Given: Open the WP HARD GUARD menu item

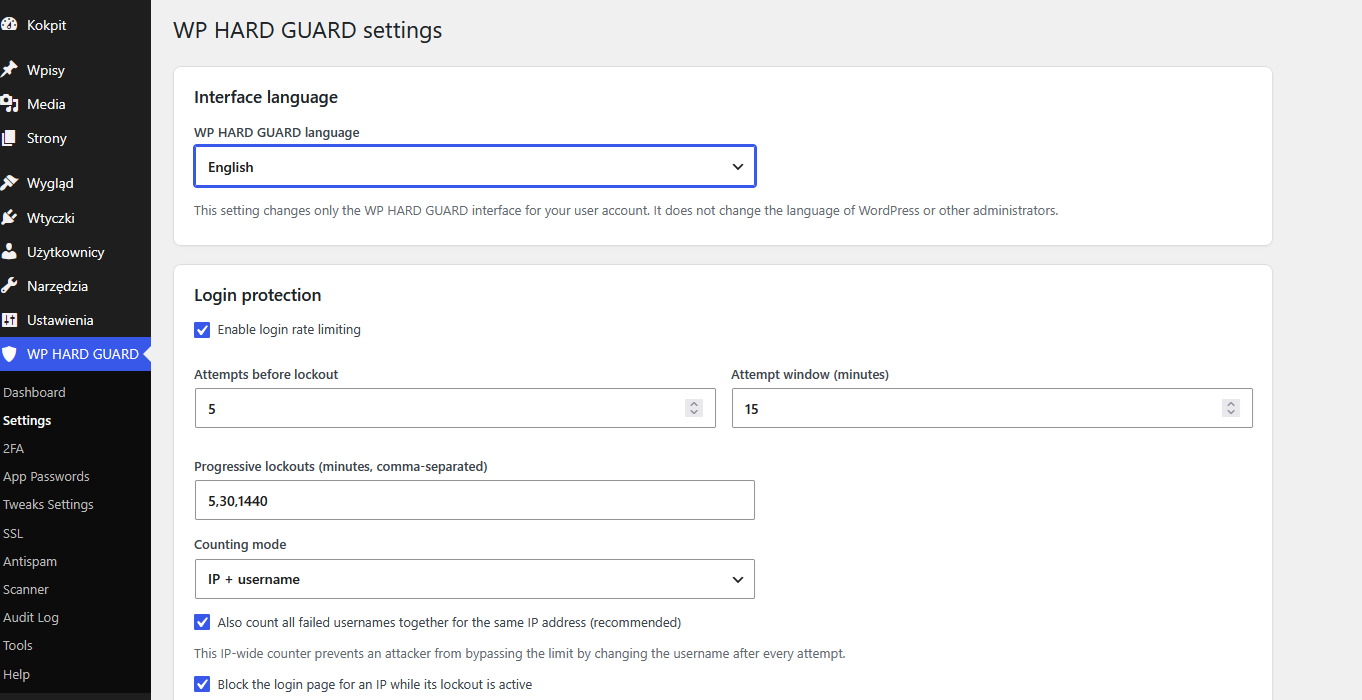Looking at the screenshot, I should point(75,354).
